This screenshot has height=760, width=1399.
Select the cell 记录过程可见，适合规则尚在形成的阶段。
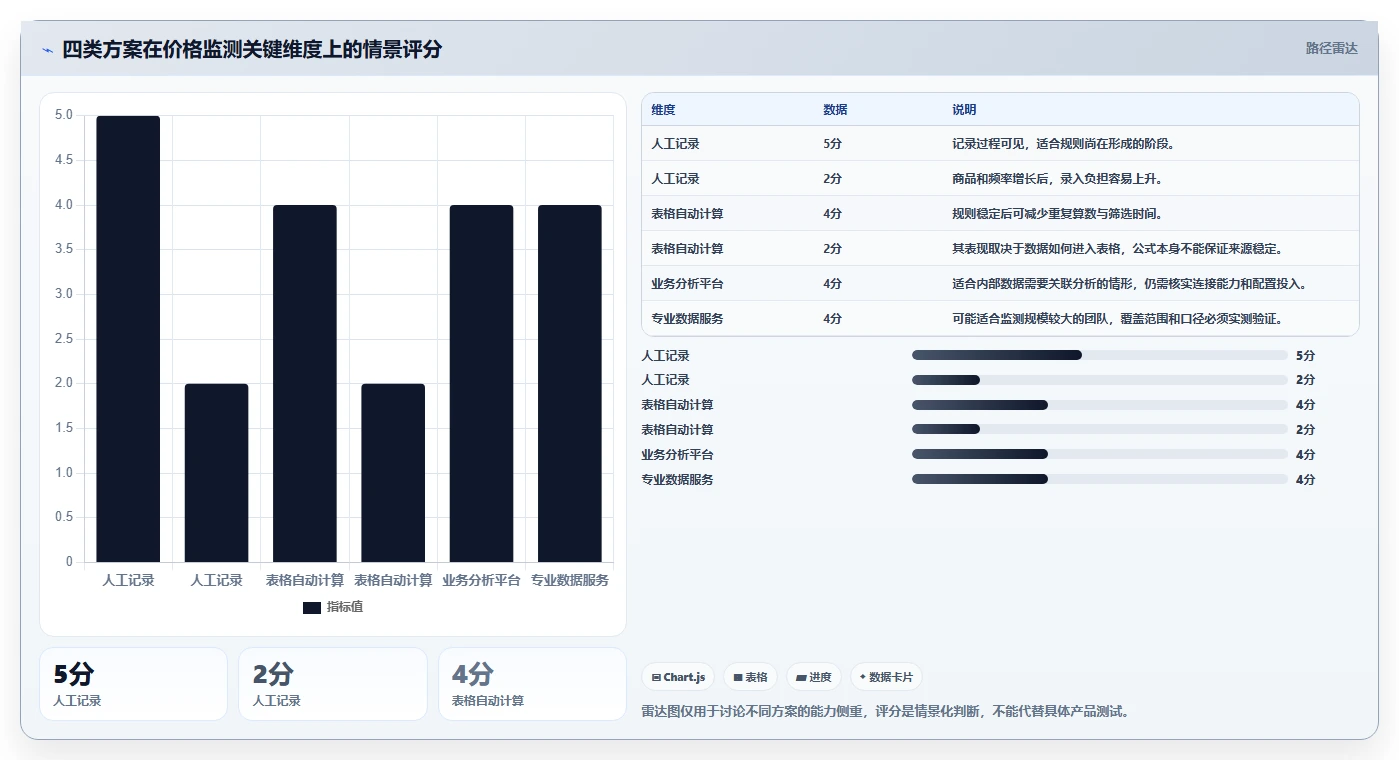click(x=1063, y=144)
